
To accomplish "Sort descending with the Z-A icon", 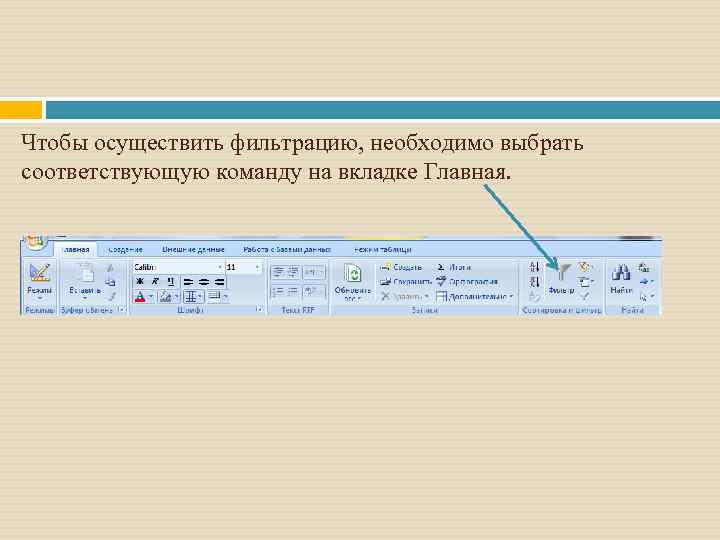I will click(534, 281).
